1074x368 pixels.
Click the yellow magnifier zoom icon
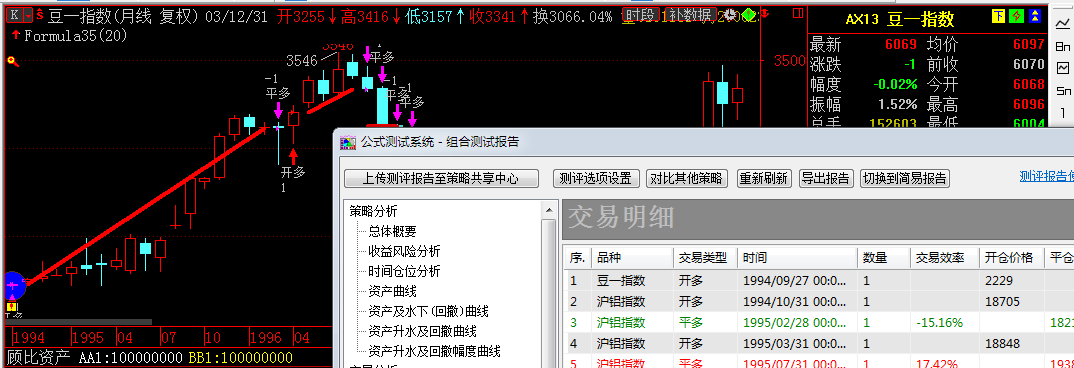coord(12,62)
